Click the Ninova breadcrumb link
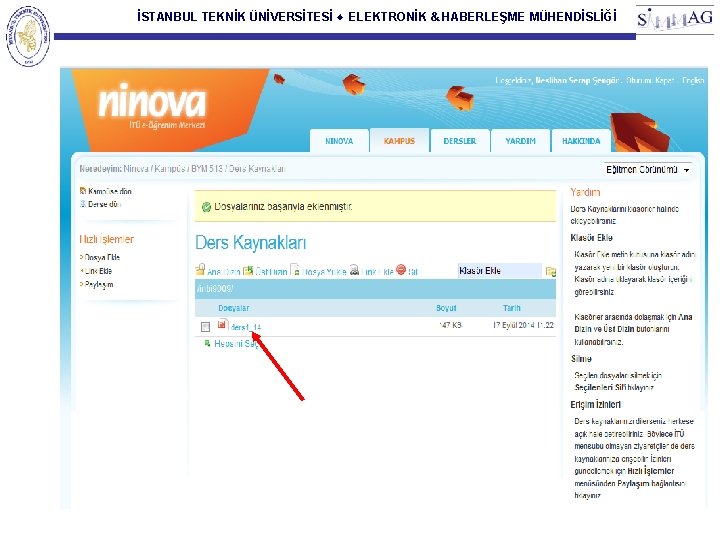Viewport: 720px width, 540px height. coord(136,169)
